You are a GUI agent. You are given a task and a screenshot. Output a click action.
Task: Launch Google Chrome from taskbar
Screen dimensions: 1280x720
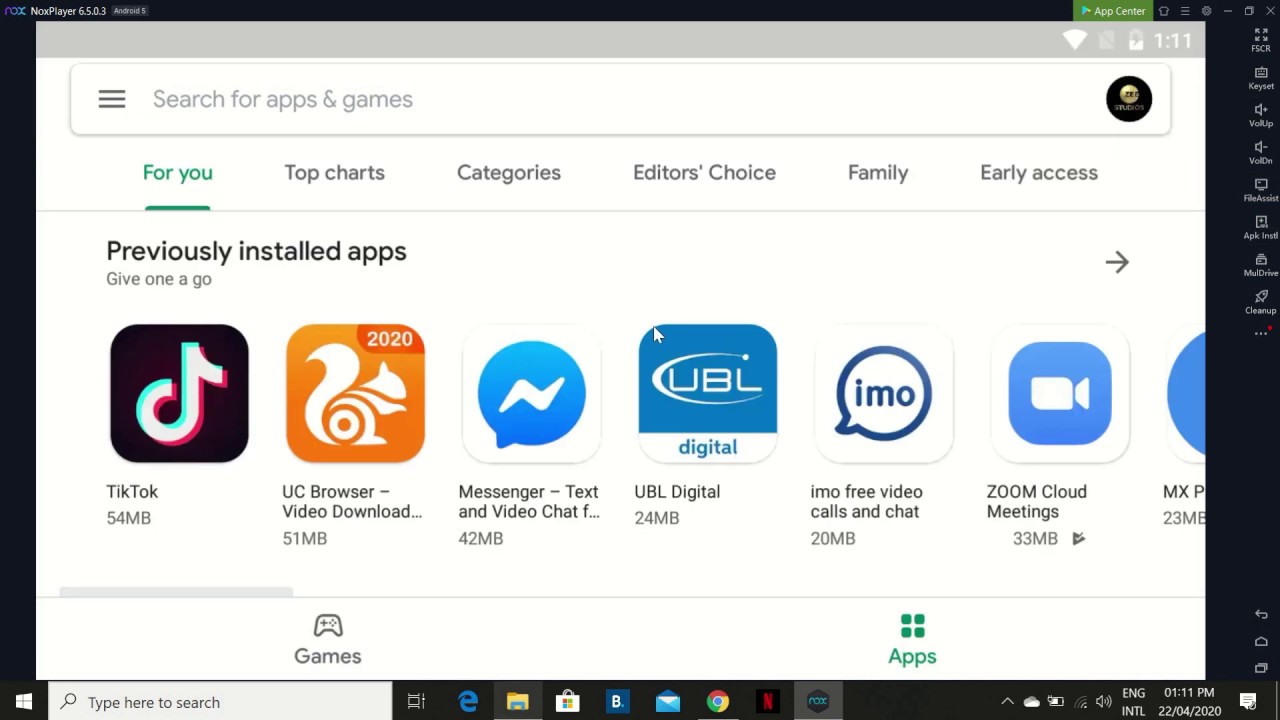[717, 702]
